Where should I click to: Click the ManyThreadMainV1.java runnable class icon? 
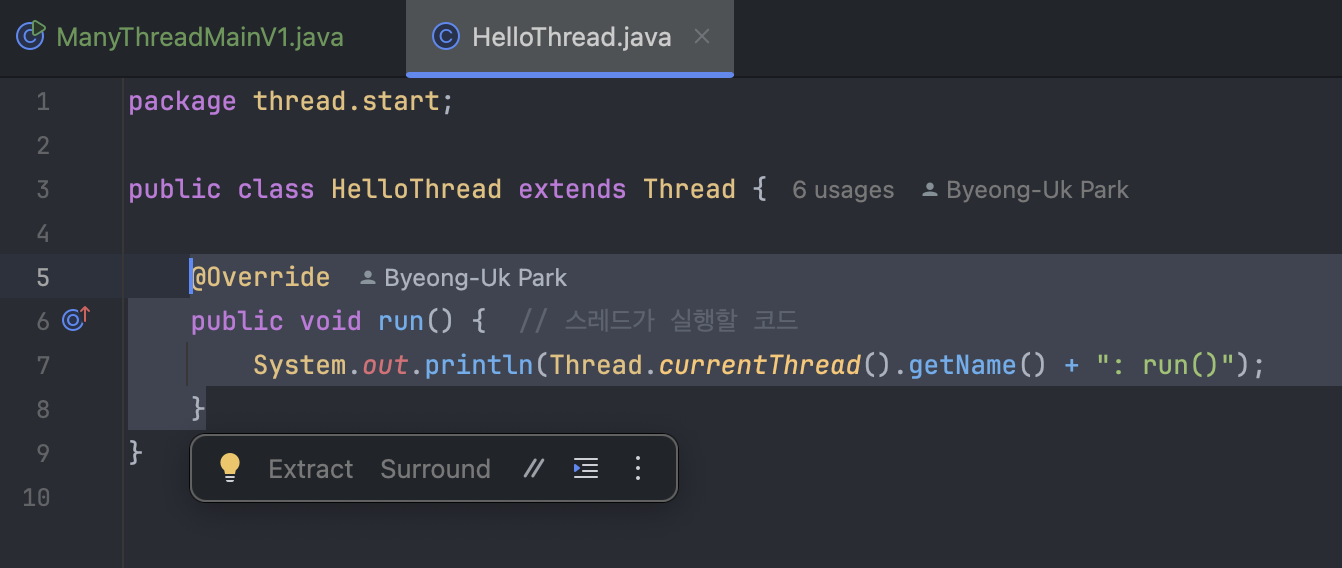32,36
